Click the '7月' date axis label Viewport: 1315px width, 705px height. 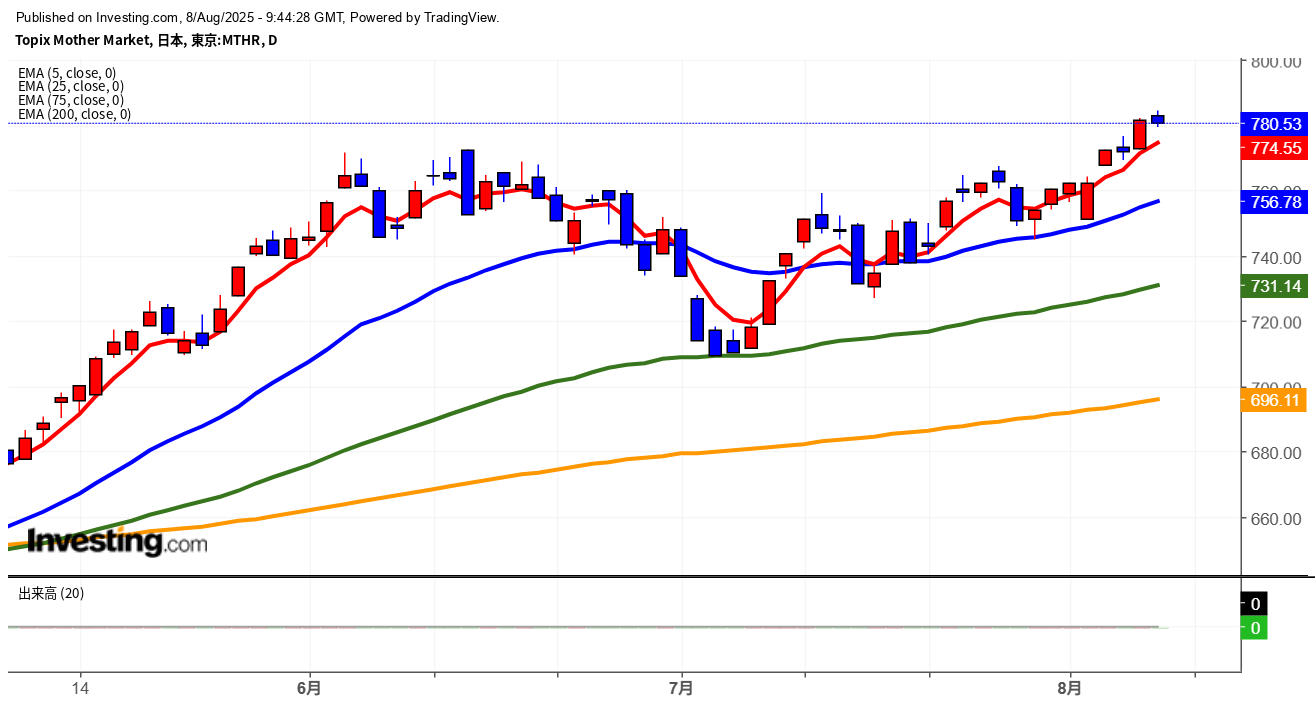682,688
